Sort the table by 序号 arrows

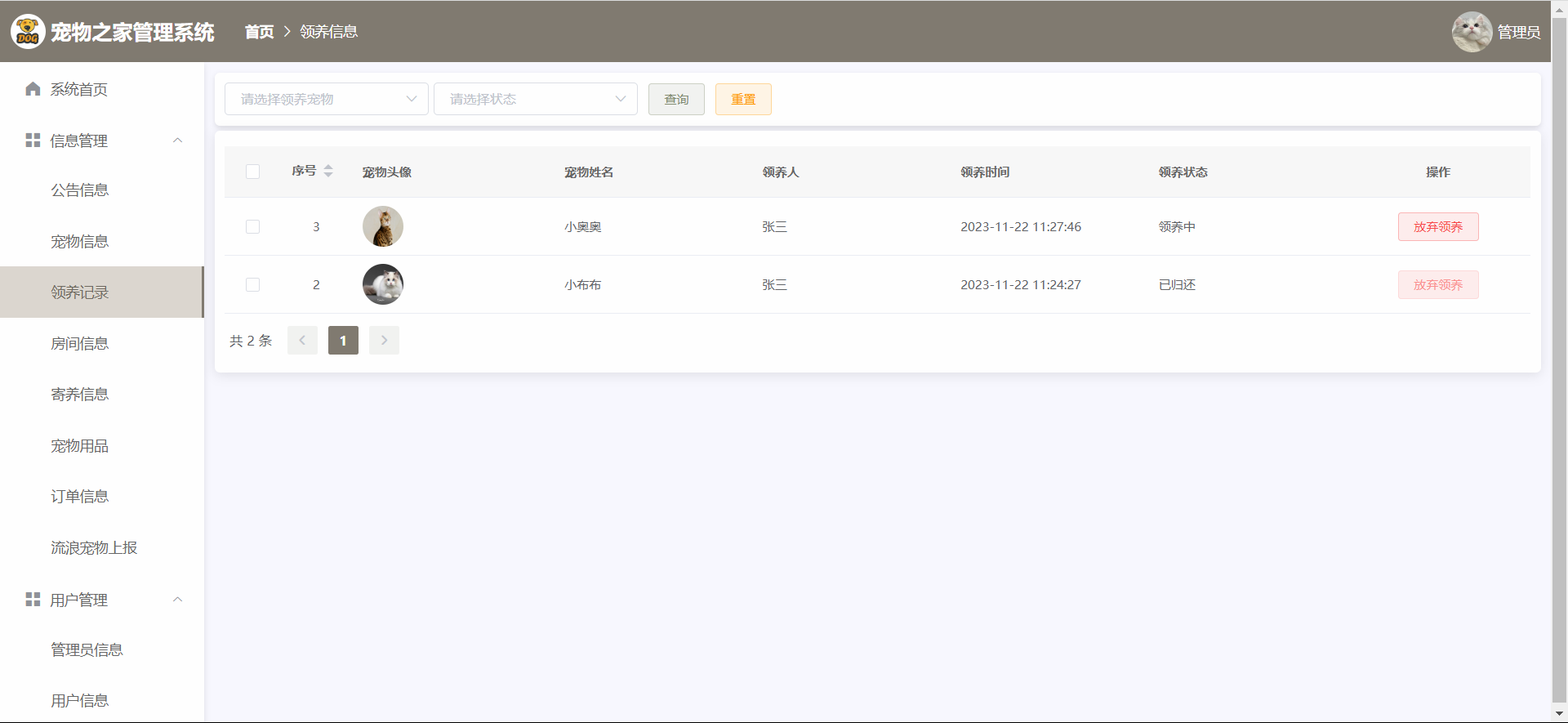pos(328,171)
